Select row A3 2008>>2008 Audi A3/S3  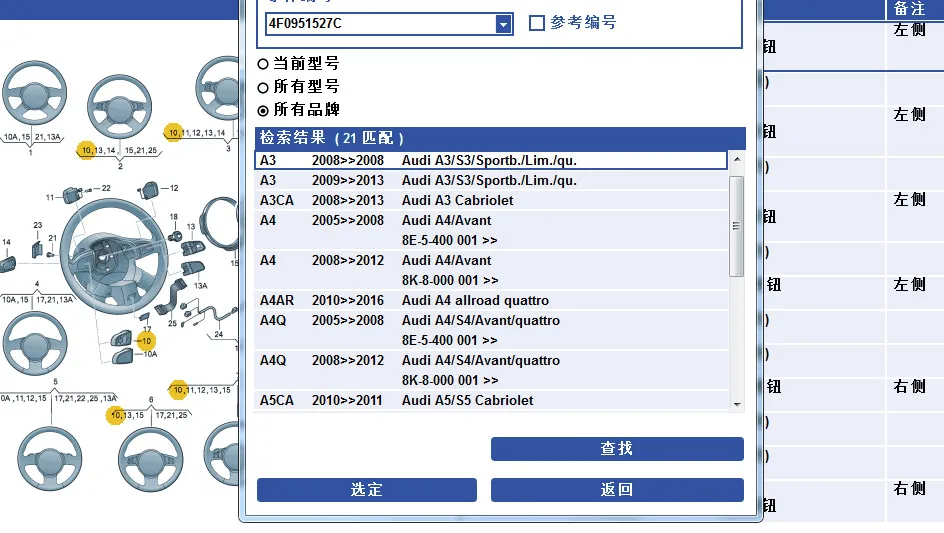491,160
